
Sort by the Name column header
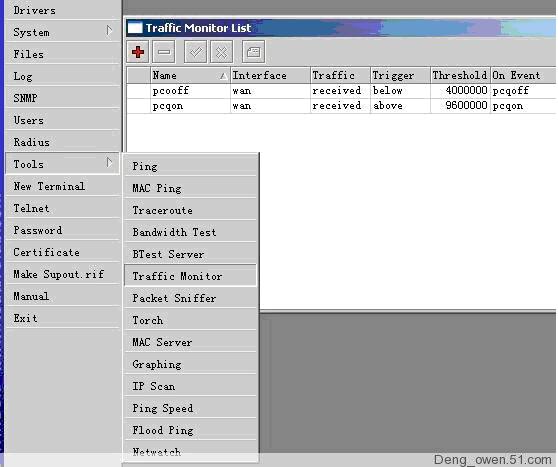190,75
